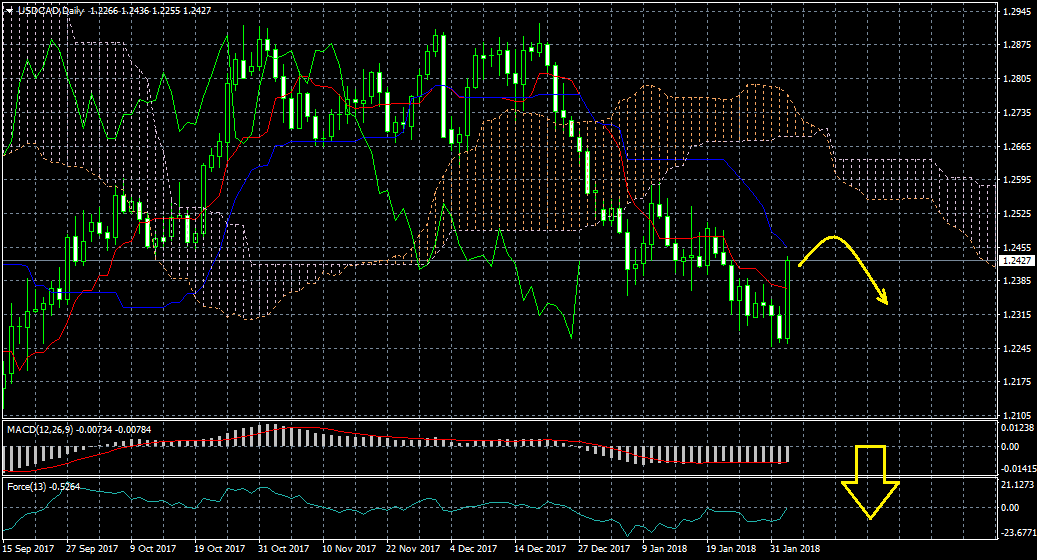Click the 1.2945 price scale label
This screenshot has width=1037, height=560.
point(1016,13)
